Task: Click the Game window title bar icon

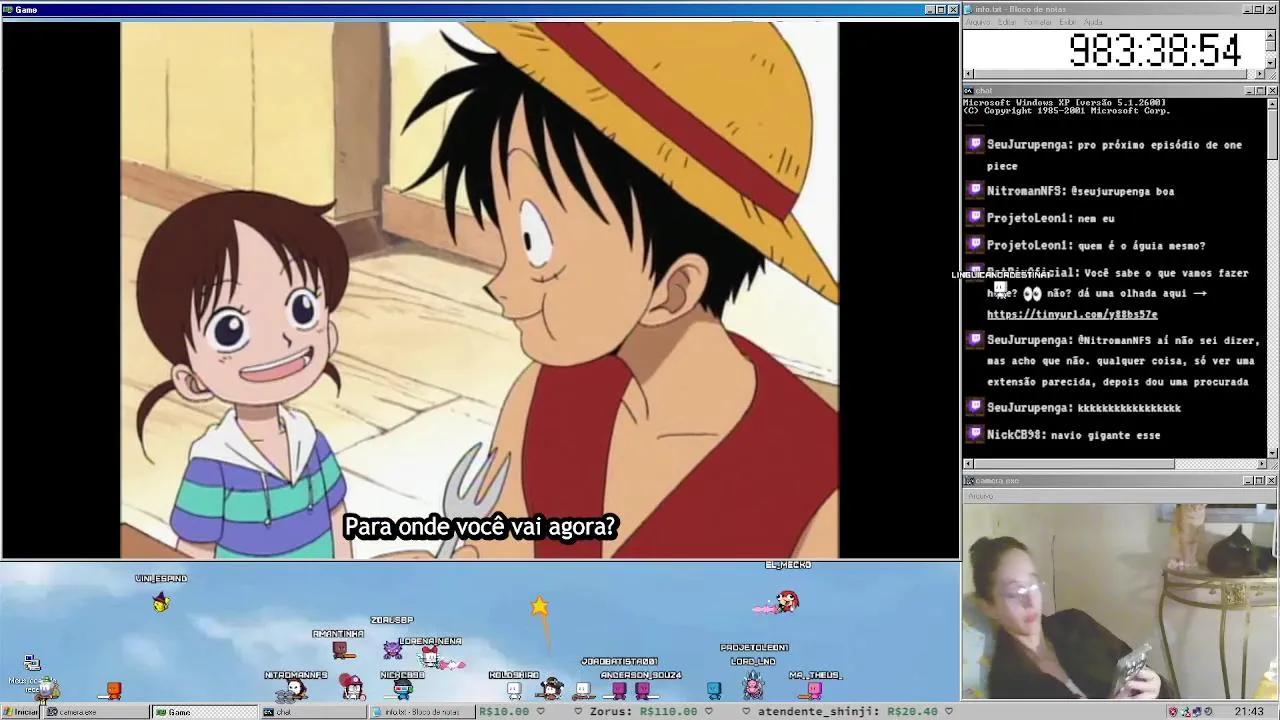Action: click(7, 9)
